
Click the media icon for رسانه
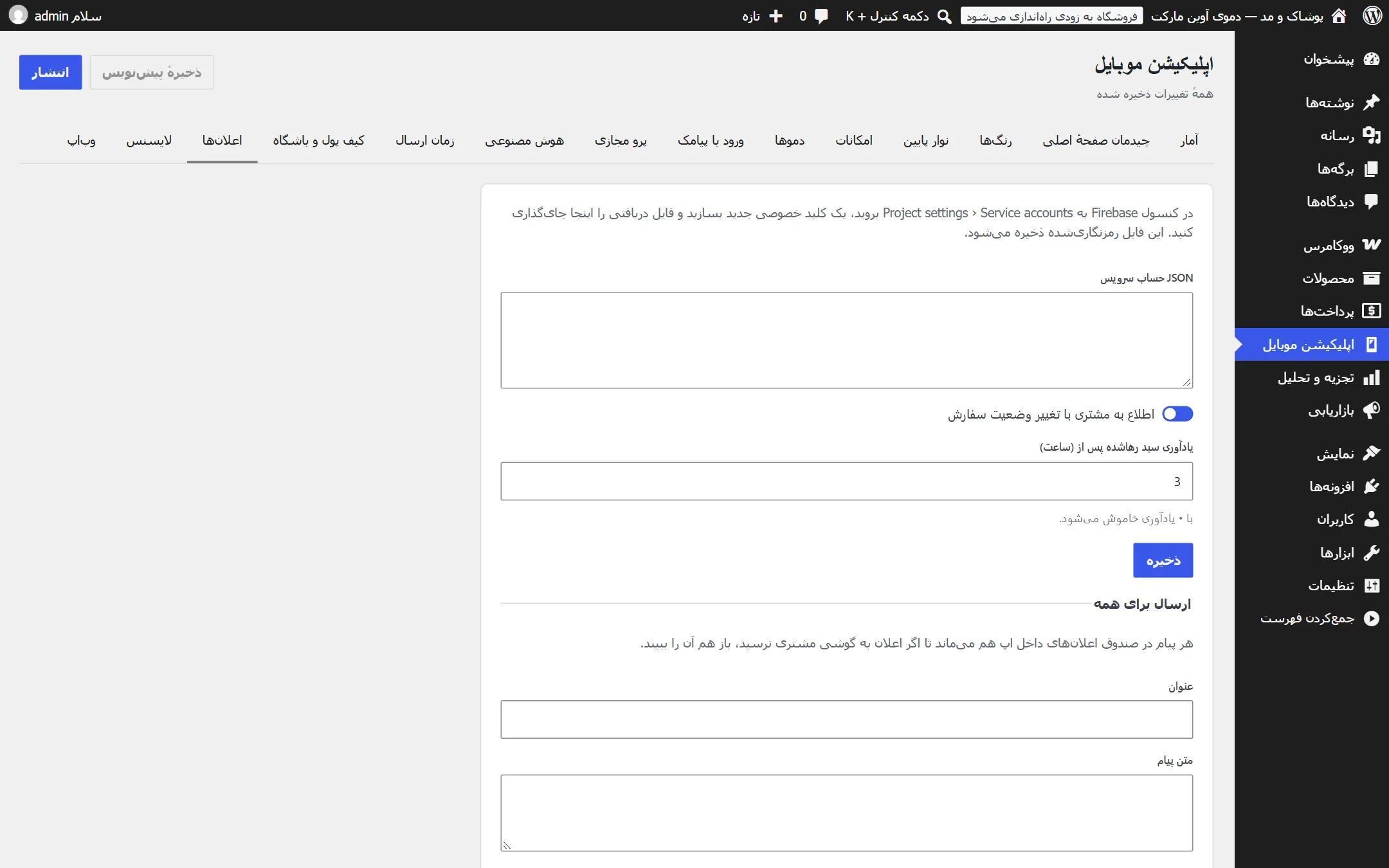tap(1372, 135)
